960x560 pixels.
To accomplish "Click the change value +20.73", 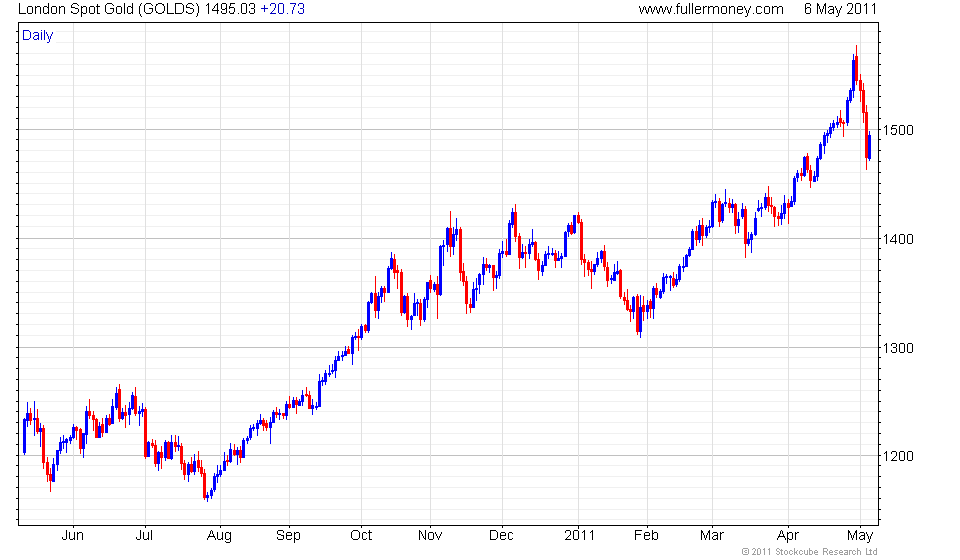I will tap(282, 9).
